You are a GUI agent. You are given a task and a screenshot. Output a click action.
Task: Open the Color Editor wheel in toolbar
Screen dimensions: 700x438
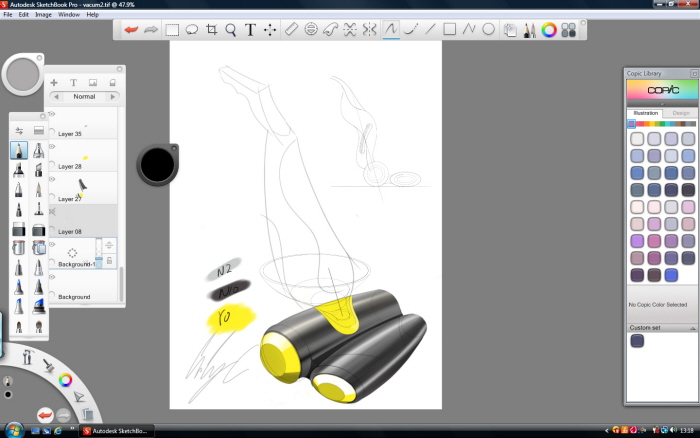549,30
